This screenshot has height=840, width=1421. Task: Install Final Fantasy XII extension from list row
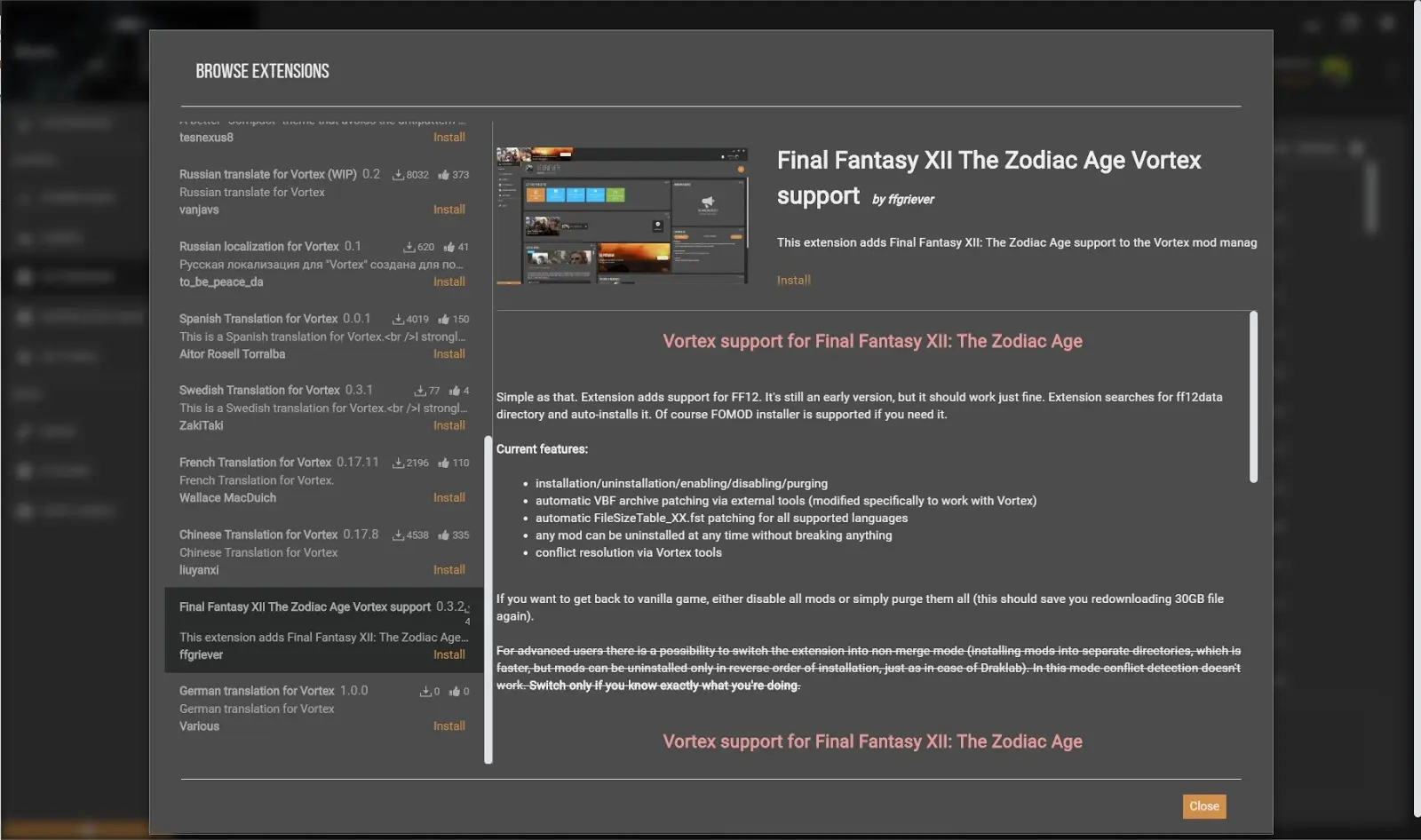coord(449,654)
